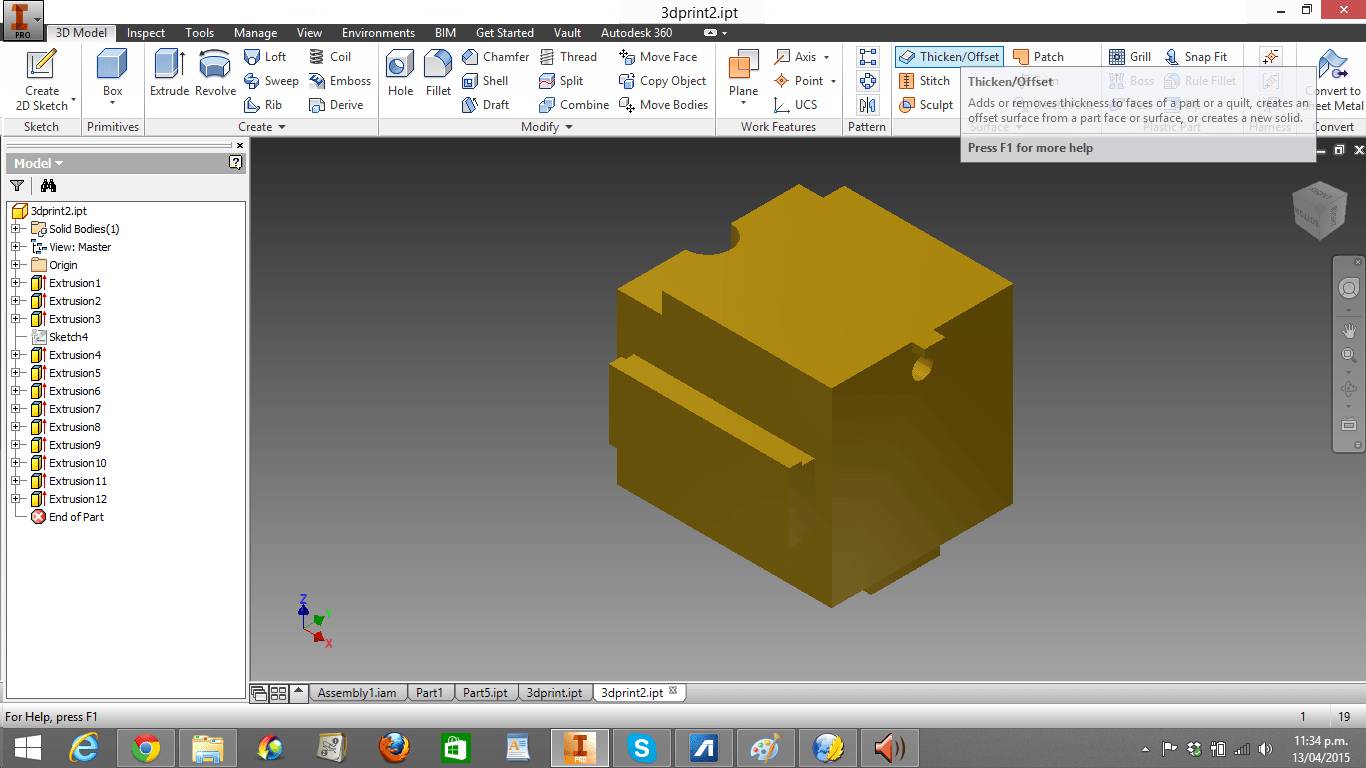The width and height of the screenshot is (1366, 768).
Task: Activate the Fillet tool
Action: 438,73
